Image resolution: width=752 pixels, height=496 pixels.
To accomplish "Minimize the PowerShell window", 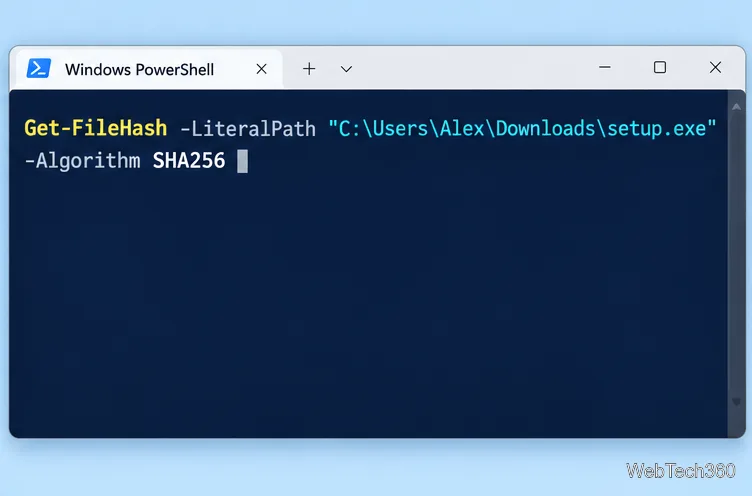I will pyautogui.click(x=605, y=67).
